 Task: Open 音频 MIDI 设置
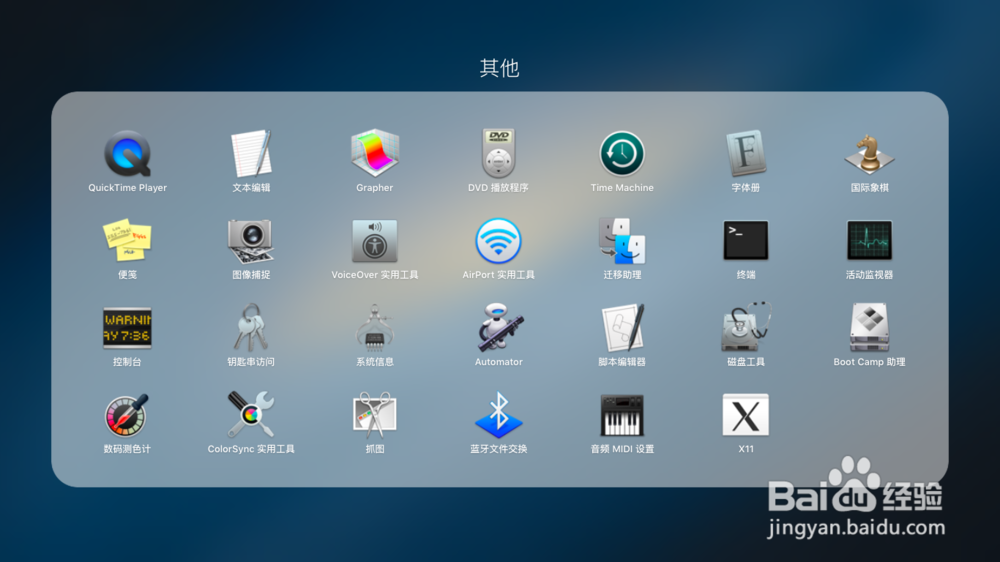click(x=622, y=415)
